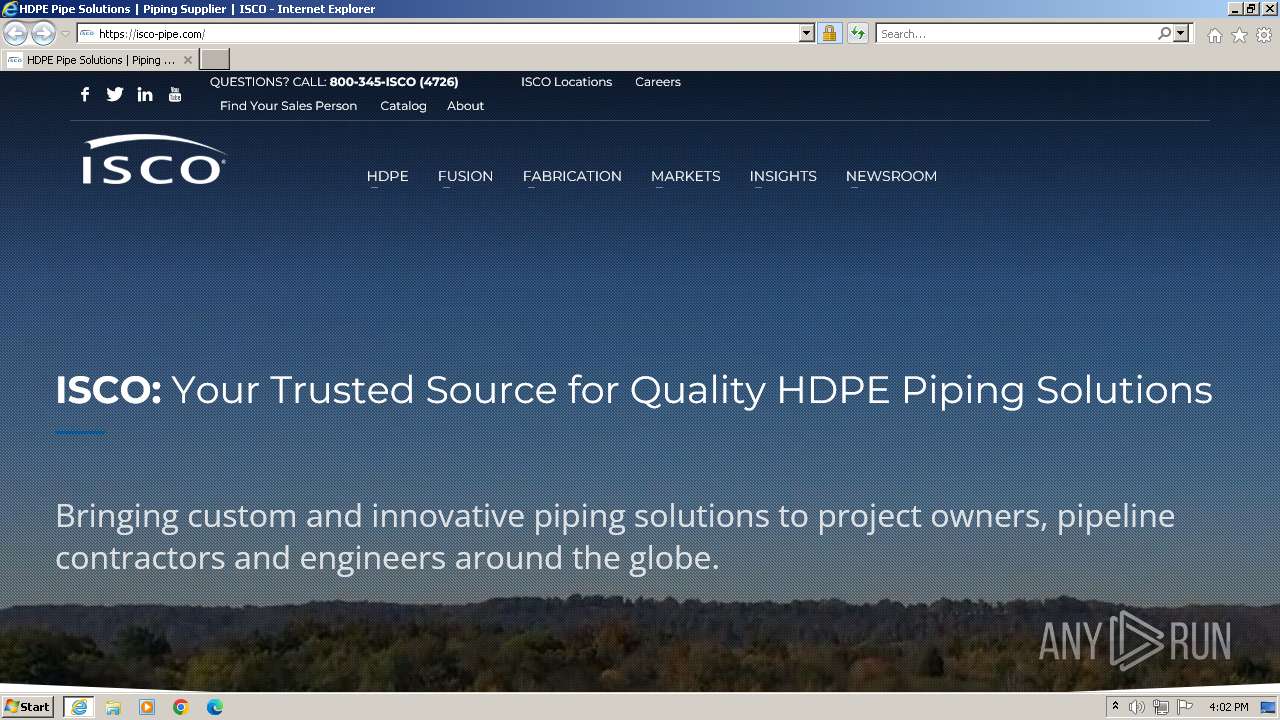Open ISCO LinkedIn page icon
The width and height of the screenshot is (1280, 720).
(145, 94)
